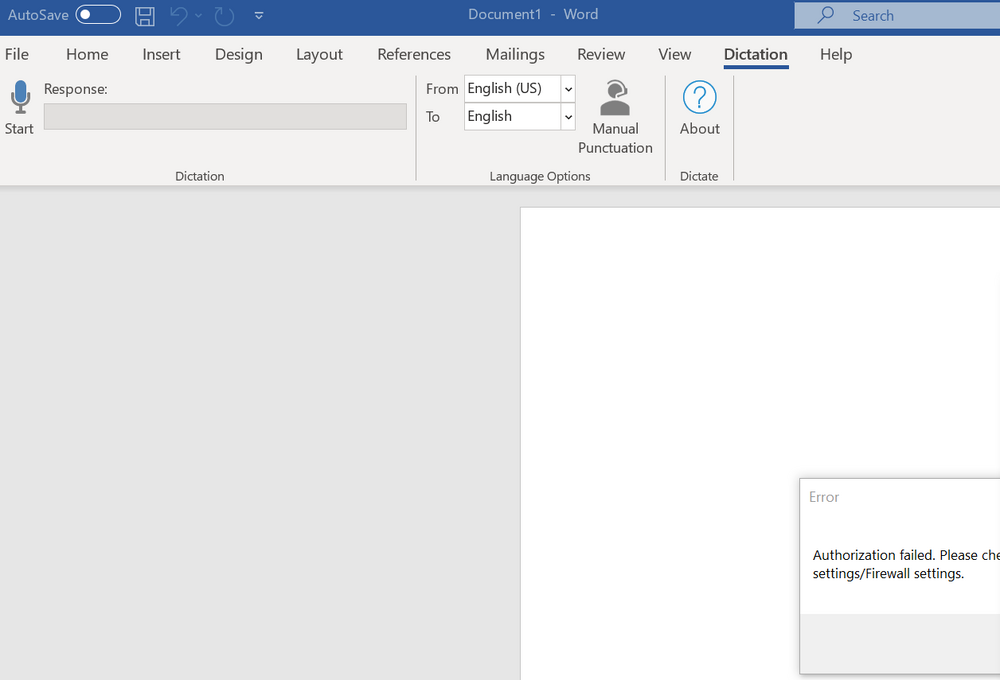Switch to the Insert tab
This screenshot has width=1000, height=680.
pos(161,54)
